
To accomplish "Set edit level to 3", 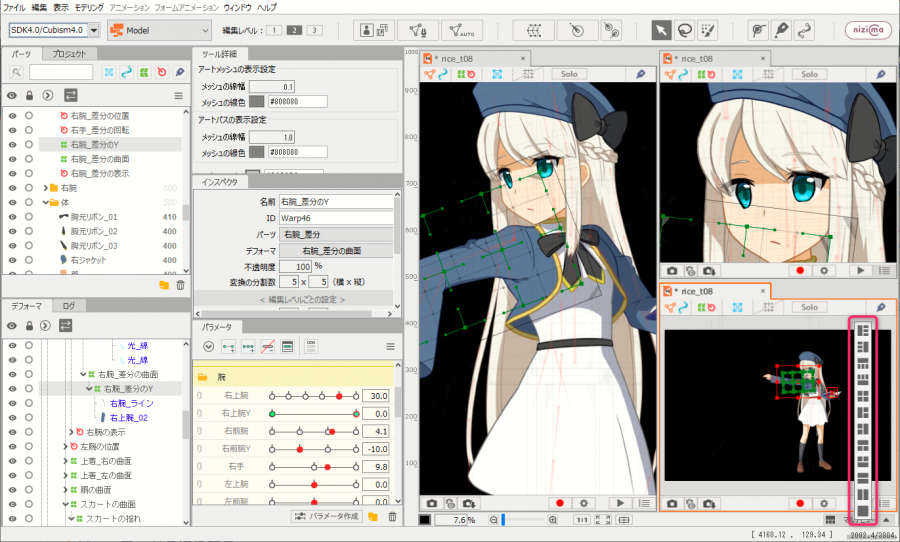I will (x=314, y=30).
